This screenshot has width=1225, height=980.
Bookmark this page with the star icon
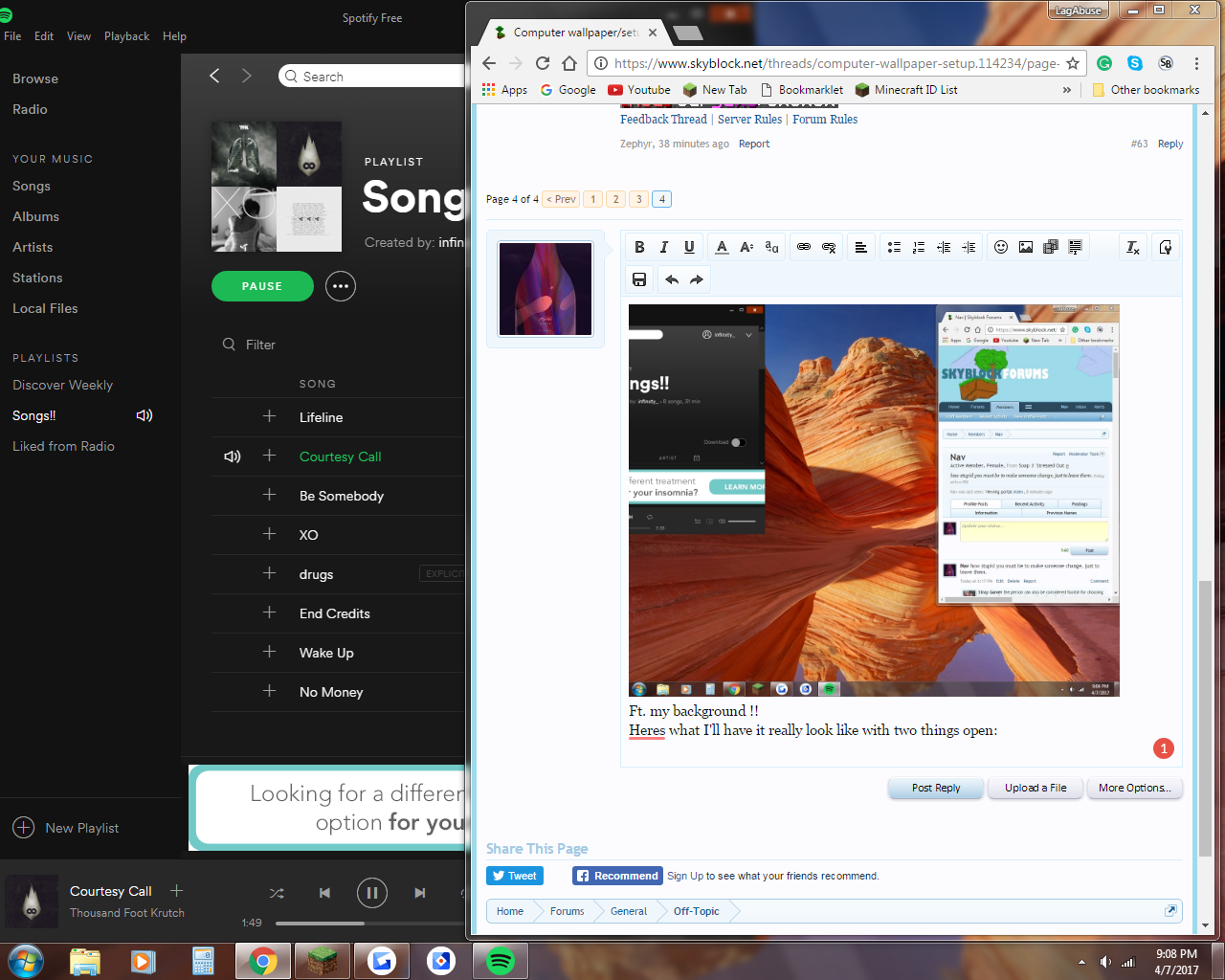pos(1073,63)
